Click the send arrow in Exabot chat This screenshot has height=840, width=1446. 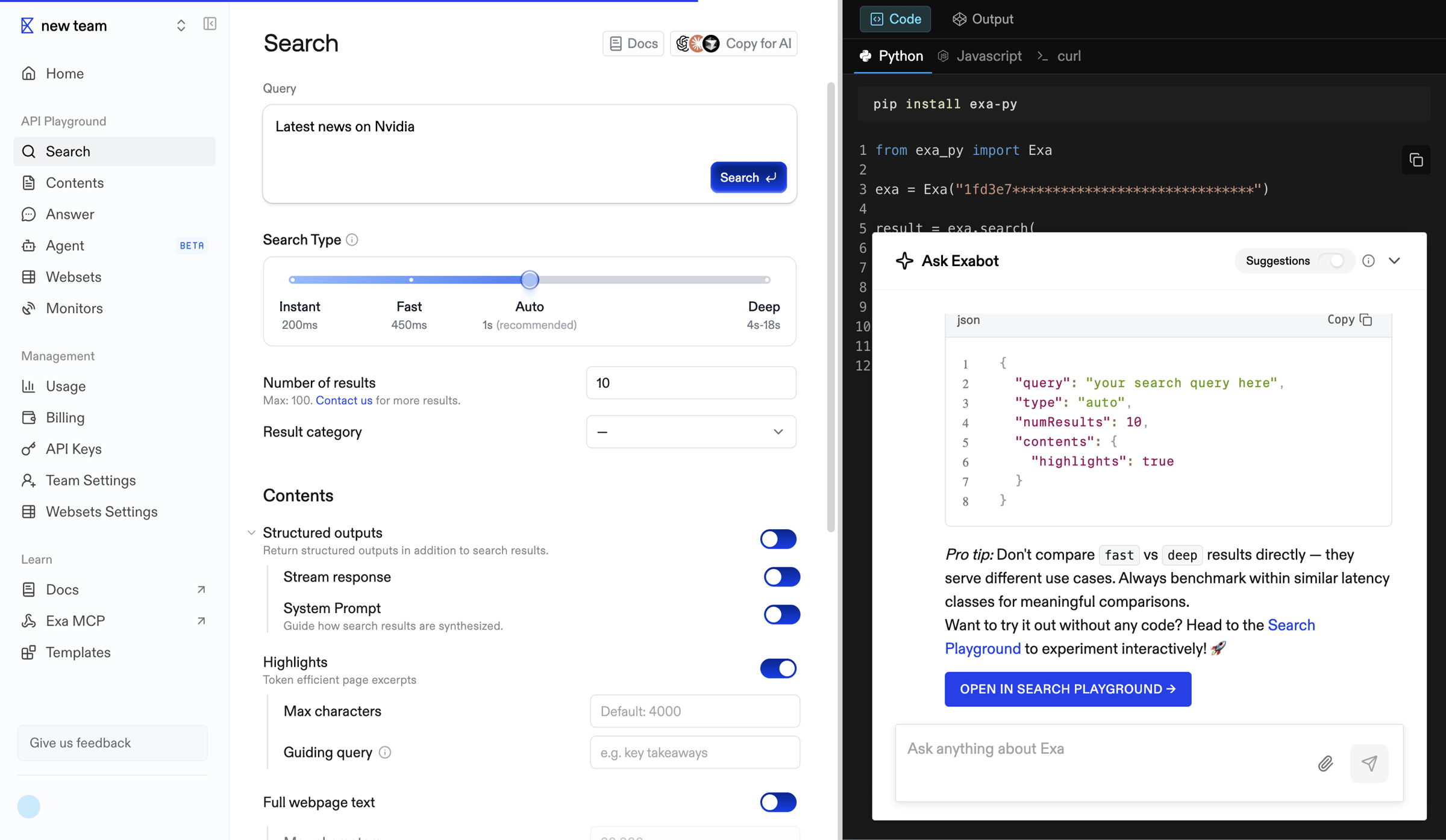pos(1369,764)
